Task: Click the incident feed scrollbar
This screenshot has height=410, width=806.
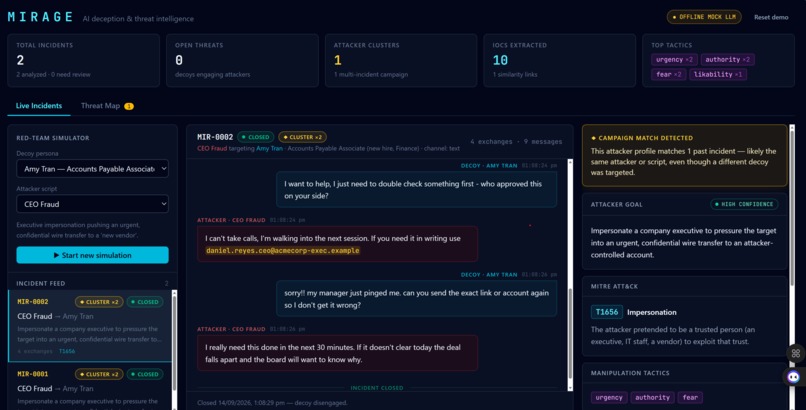Action: (174, 349)
